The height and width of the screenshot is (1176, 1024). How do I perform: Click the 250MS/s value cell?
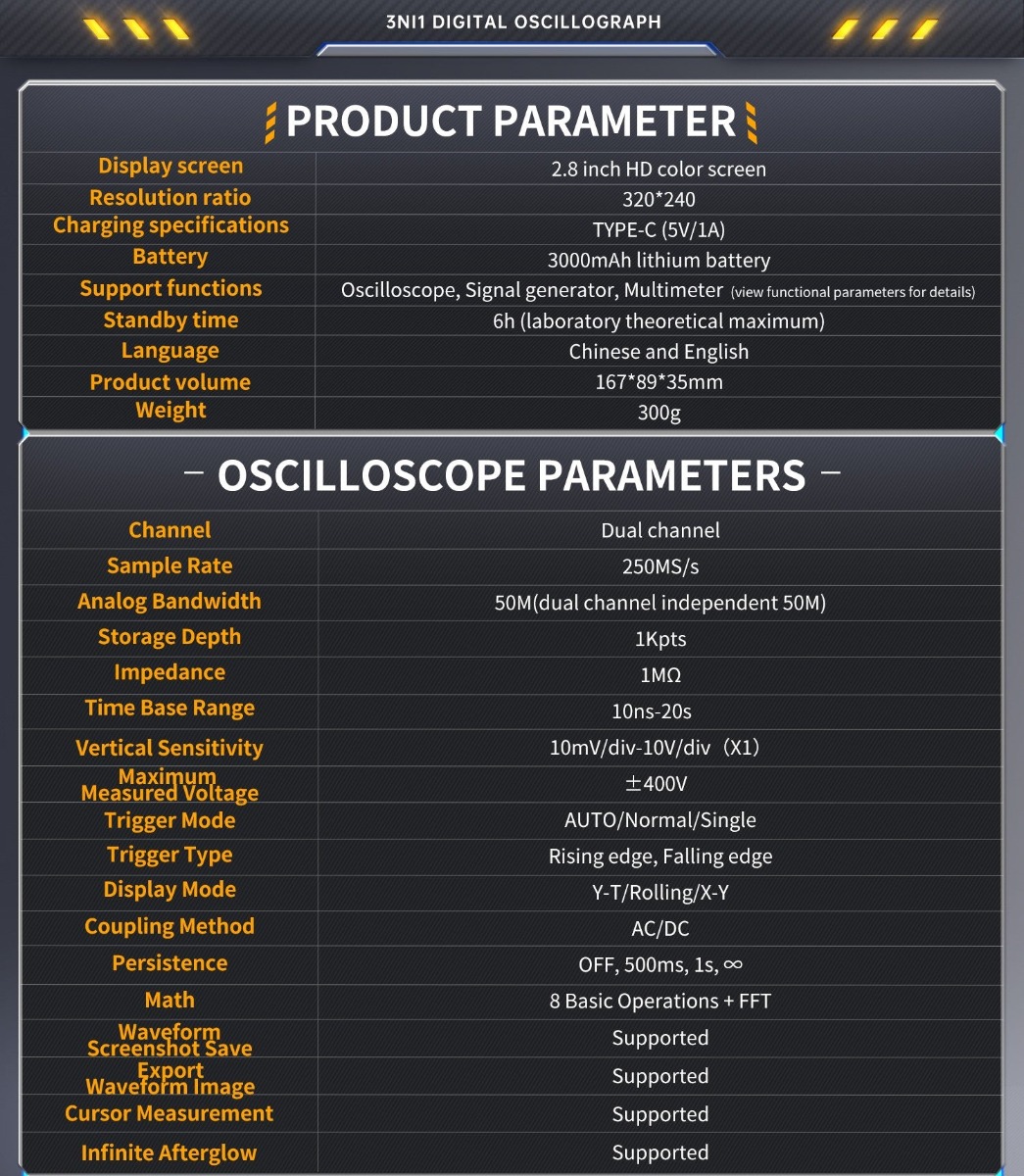[660, 566]
